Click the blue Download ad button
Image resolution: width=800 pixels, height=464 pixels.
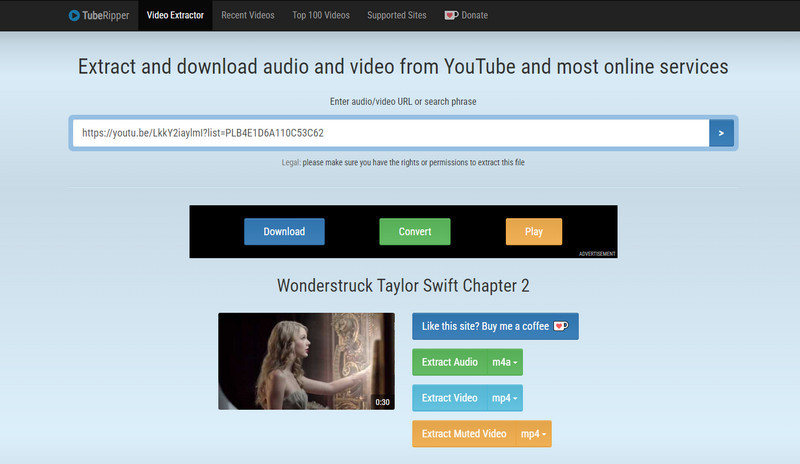pos(284,232)
